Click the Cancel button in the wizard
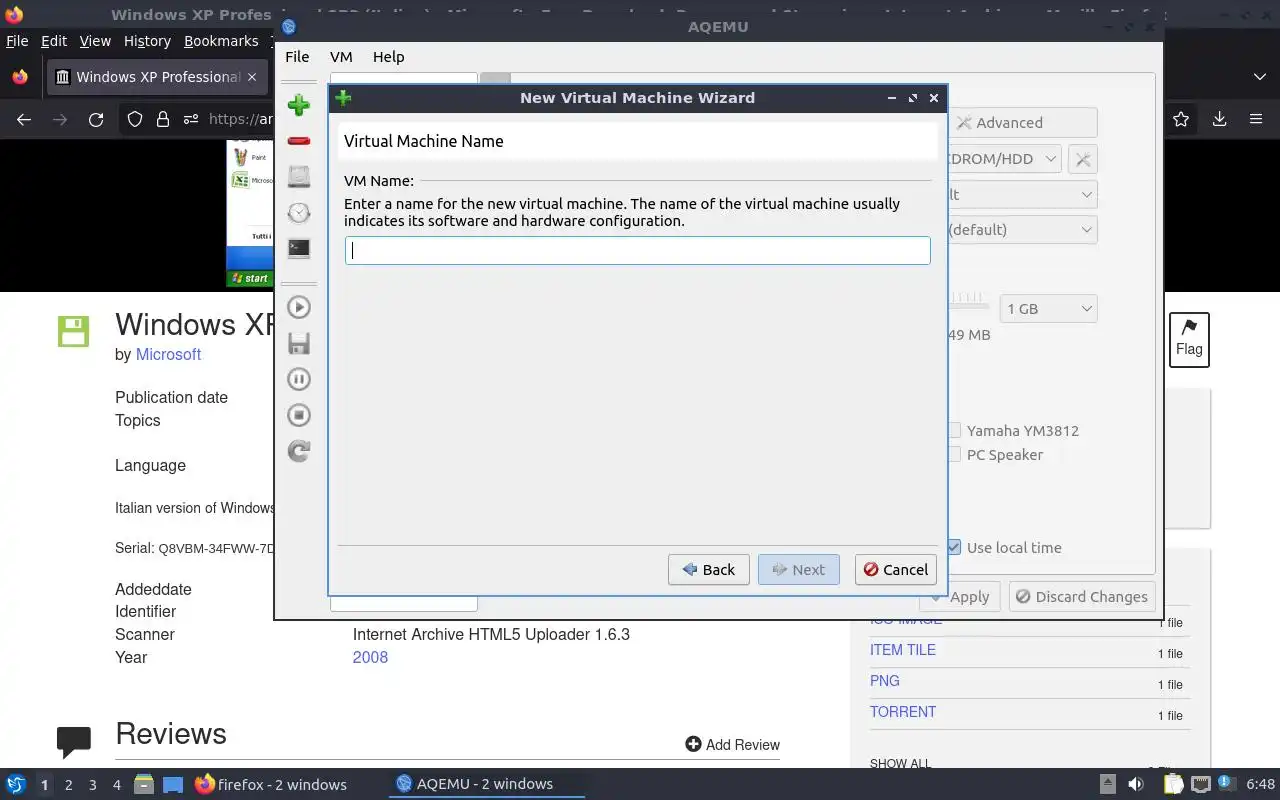This screenshot has height=800, width=1280. pos(896,569)
